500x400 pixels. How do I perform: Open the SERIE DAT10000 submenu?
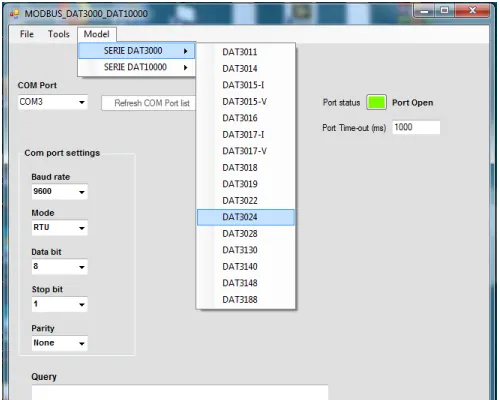(x=136, y=67)
